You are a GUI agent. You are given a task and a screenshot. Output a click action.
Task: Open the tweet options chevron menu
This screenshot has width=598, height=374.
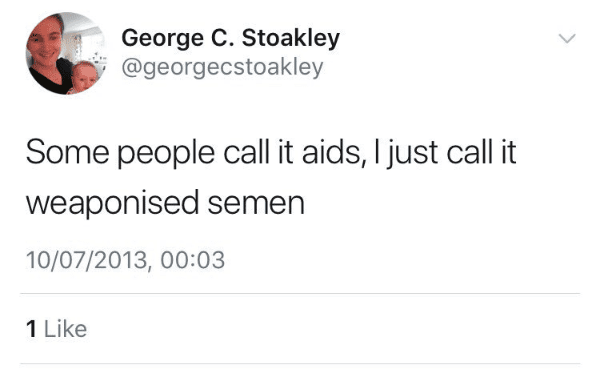coord(567,39)
